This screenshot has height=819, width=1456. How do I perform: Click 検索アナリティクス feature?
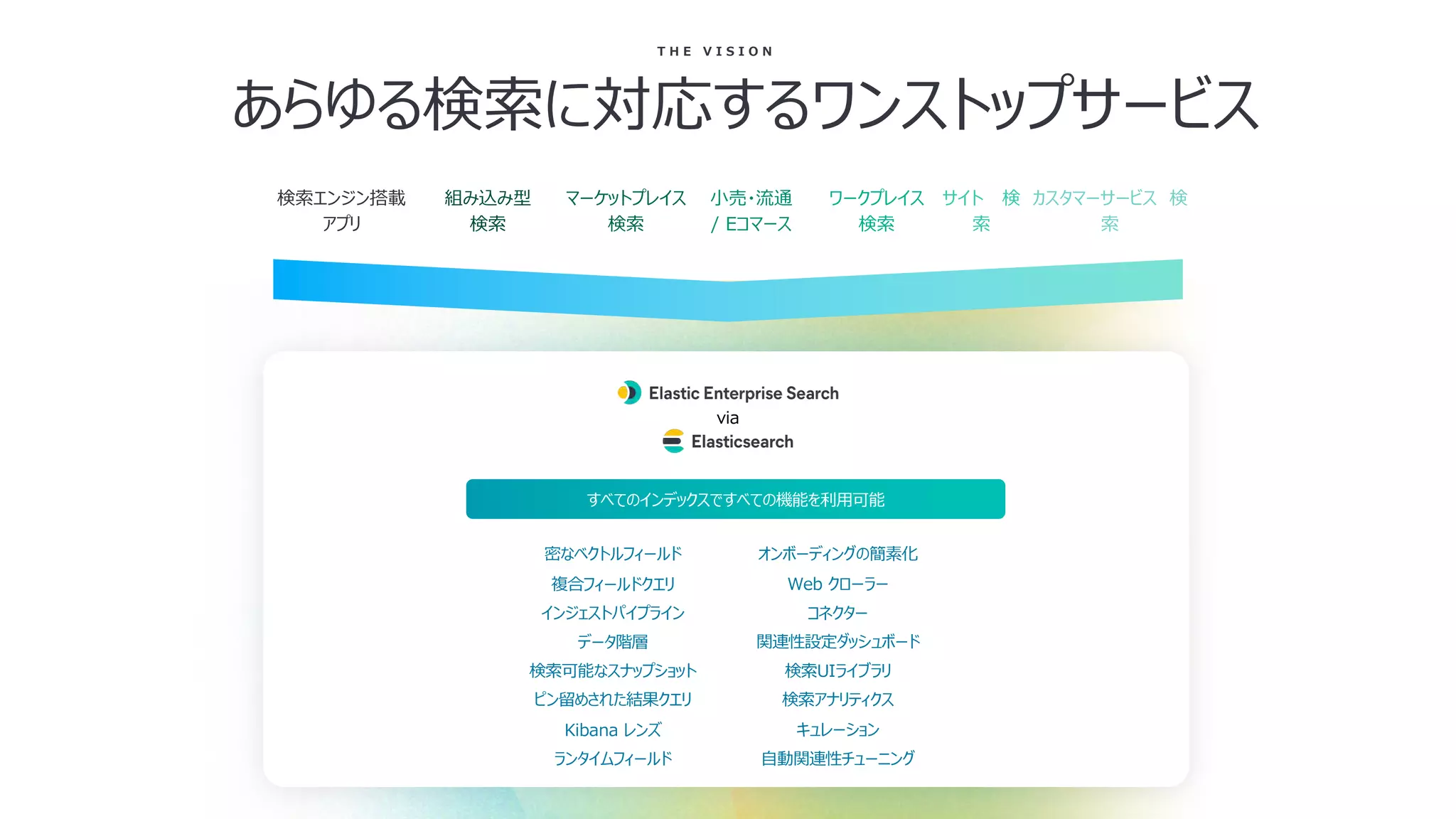[x=837, y=700]
